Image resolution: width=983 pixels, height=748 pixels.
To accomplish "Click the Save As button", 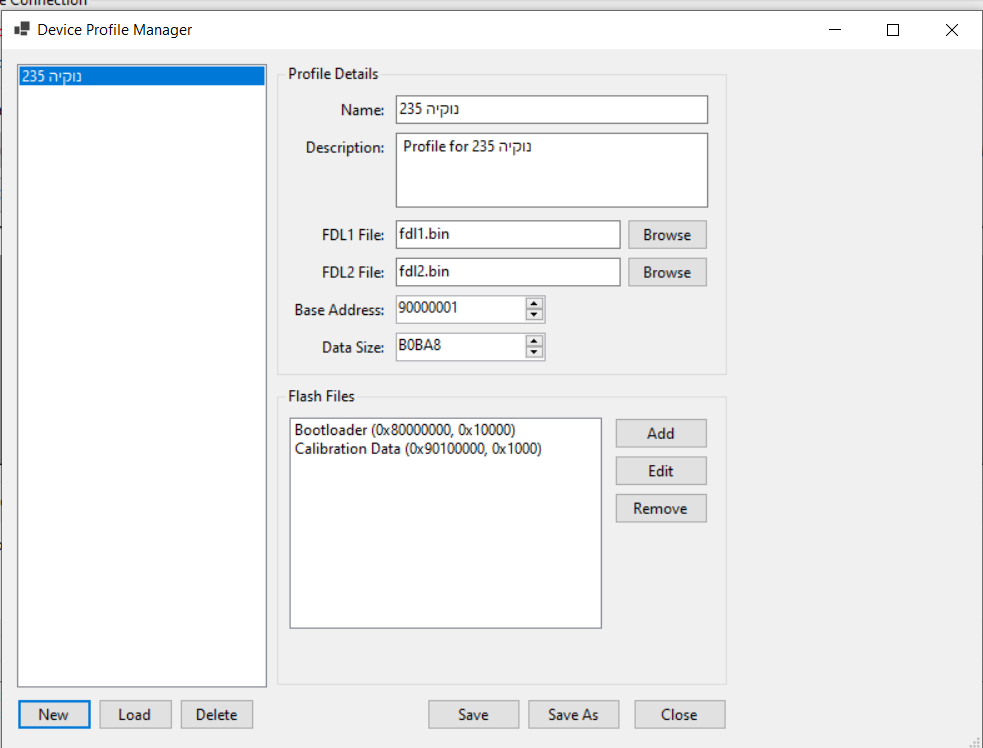I will click(573, 714).
